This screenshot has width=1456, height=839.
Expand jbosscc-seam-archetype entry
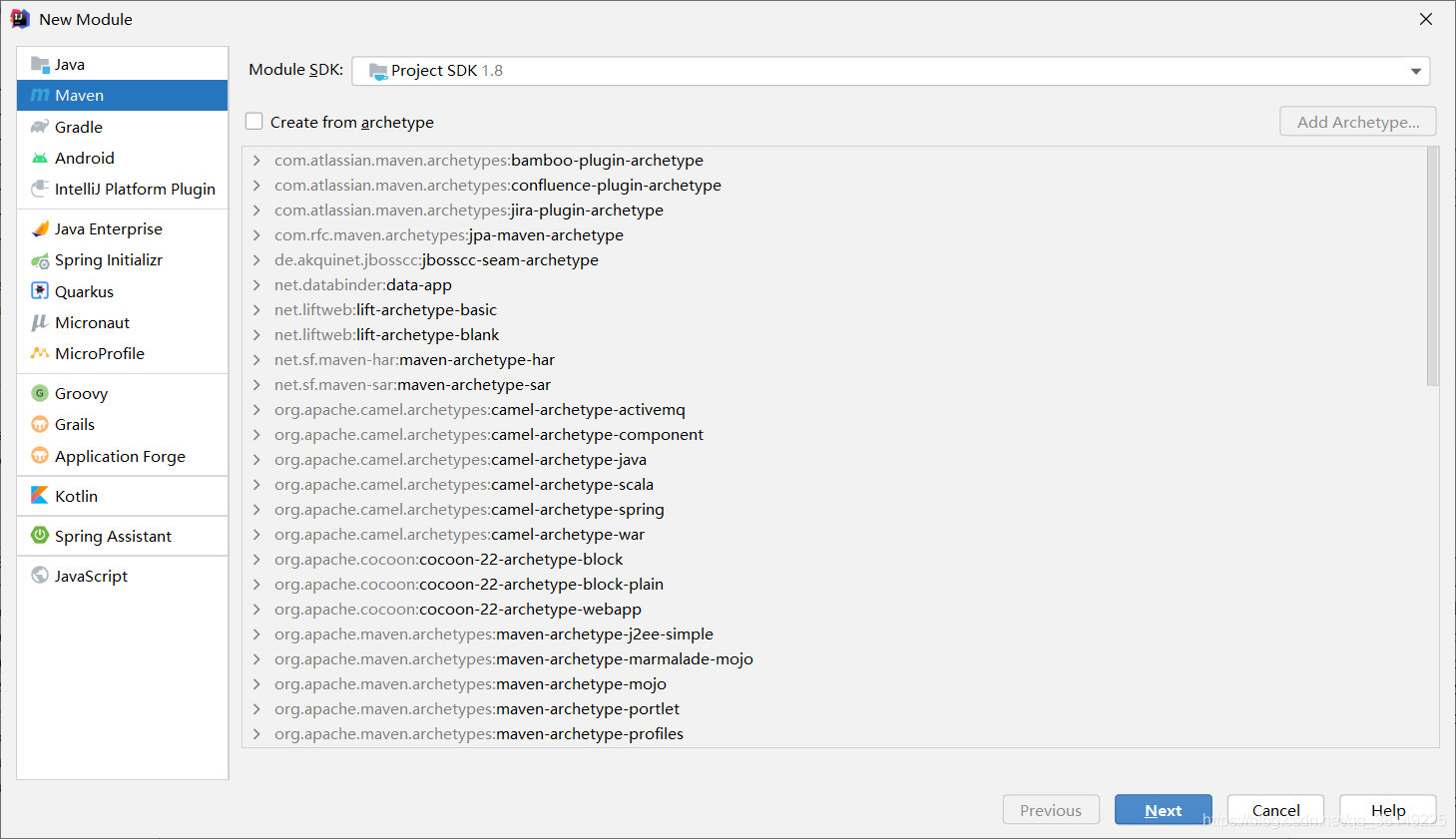tap(256, 259)
